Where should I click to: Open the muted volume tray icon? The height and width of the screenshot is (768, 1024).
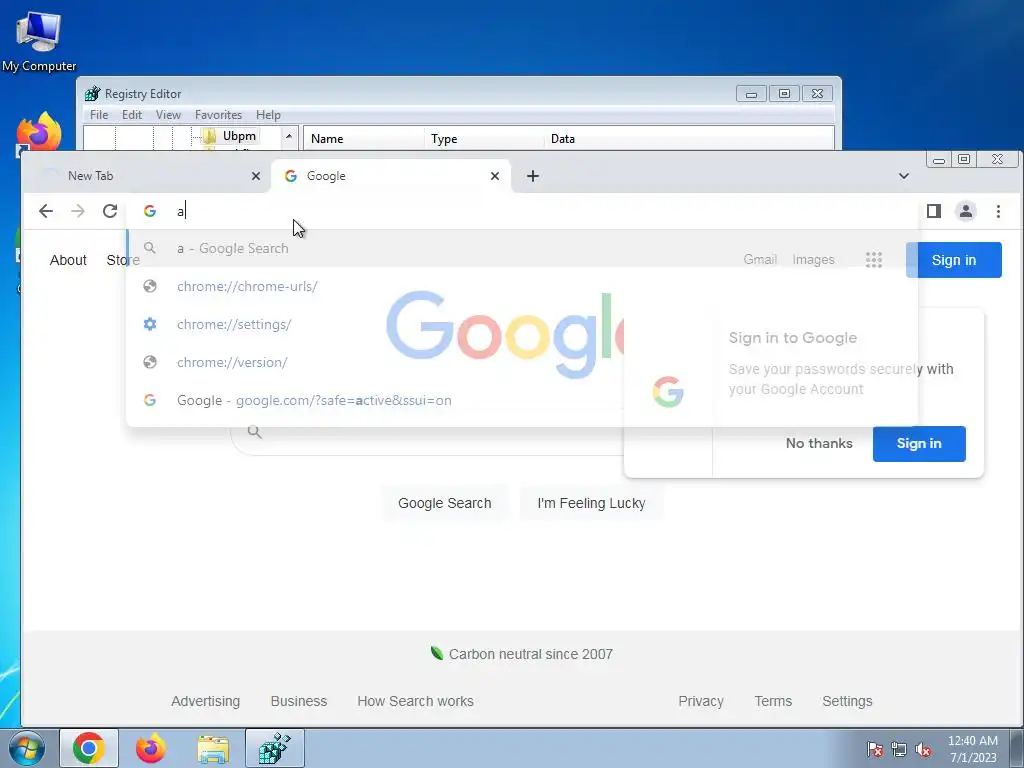pyautogui.click(x=923, y=749)
